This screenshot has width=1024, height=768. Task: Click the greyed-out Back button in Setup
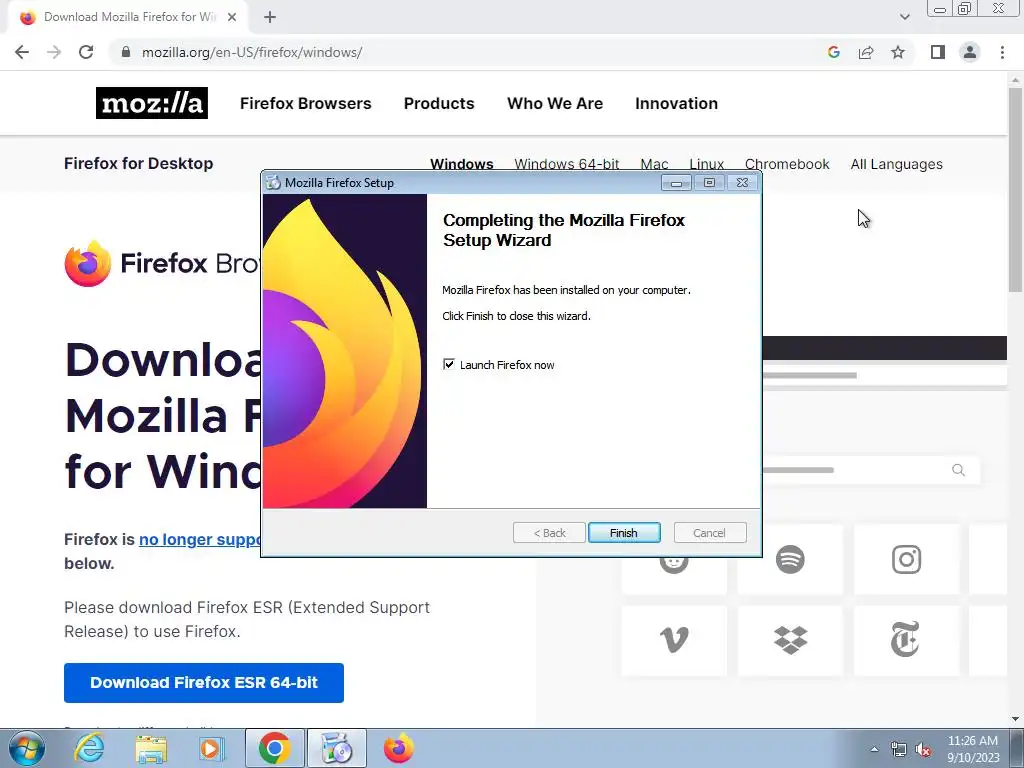549,533
